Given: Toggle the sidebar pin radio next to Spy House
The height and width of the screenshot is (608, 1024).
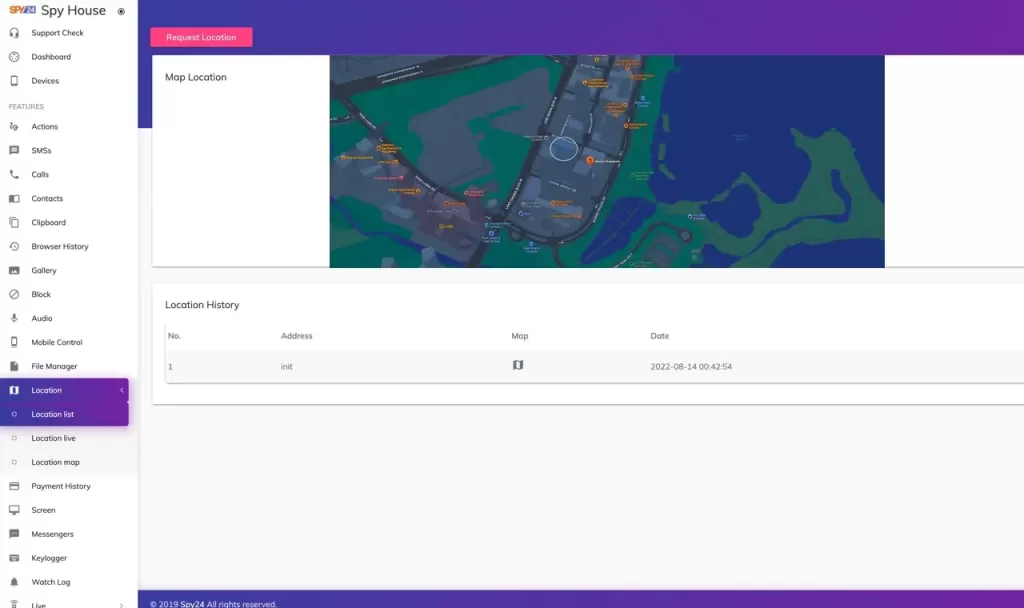Looking at the screenshot, I should (x=121, y=11).
